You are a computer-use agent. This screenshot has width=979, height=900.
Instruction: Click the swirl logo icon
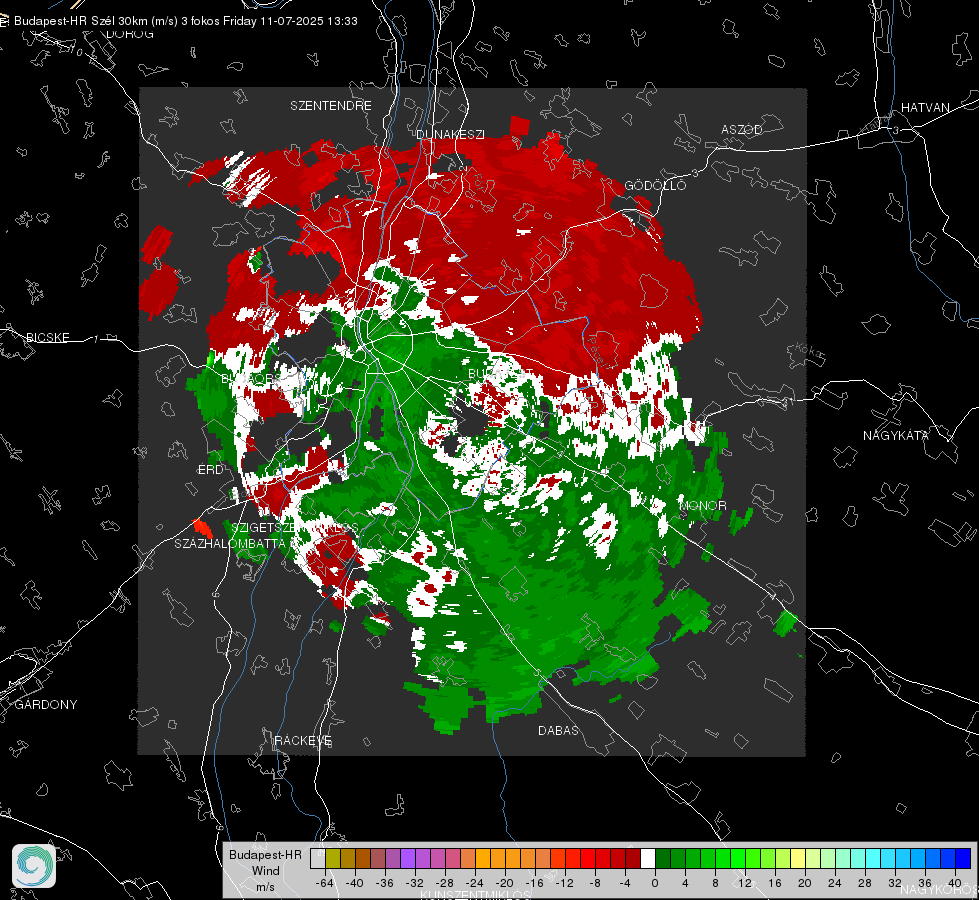34,866
